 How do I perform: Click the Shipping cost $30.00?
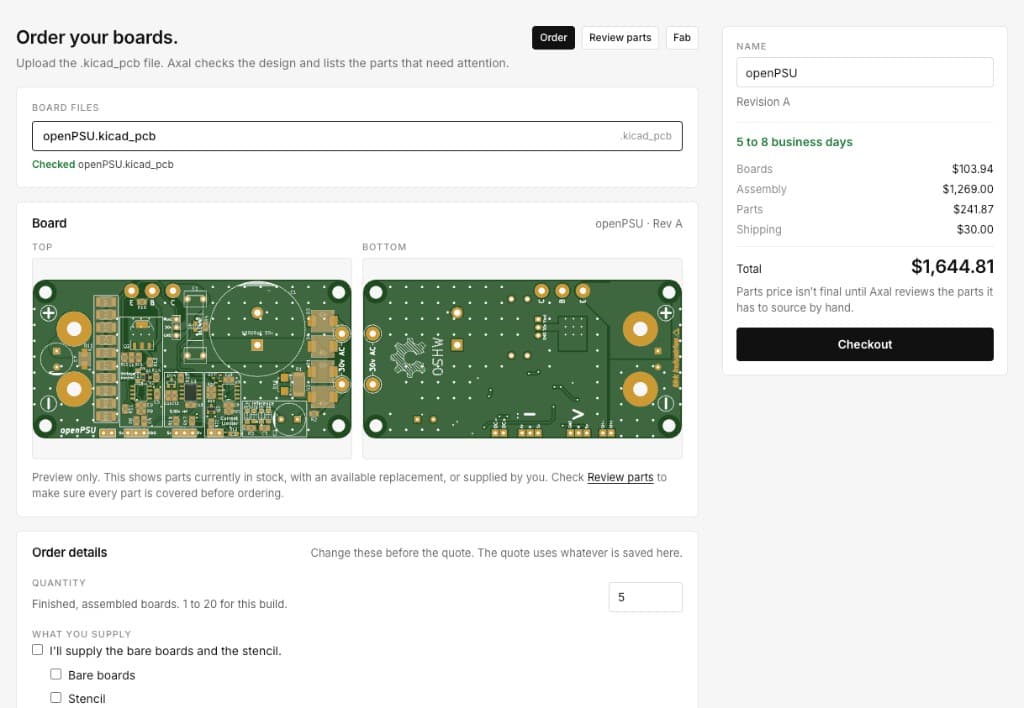click(x=975, y=230)
